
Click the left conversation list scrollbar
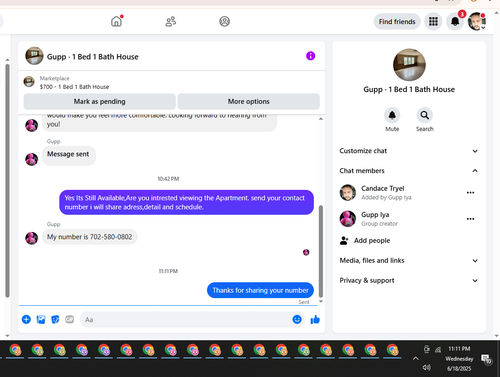(x=7, y=180)
